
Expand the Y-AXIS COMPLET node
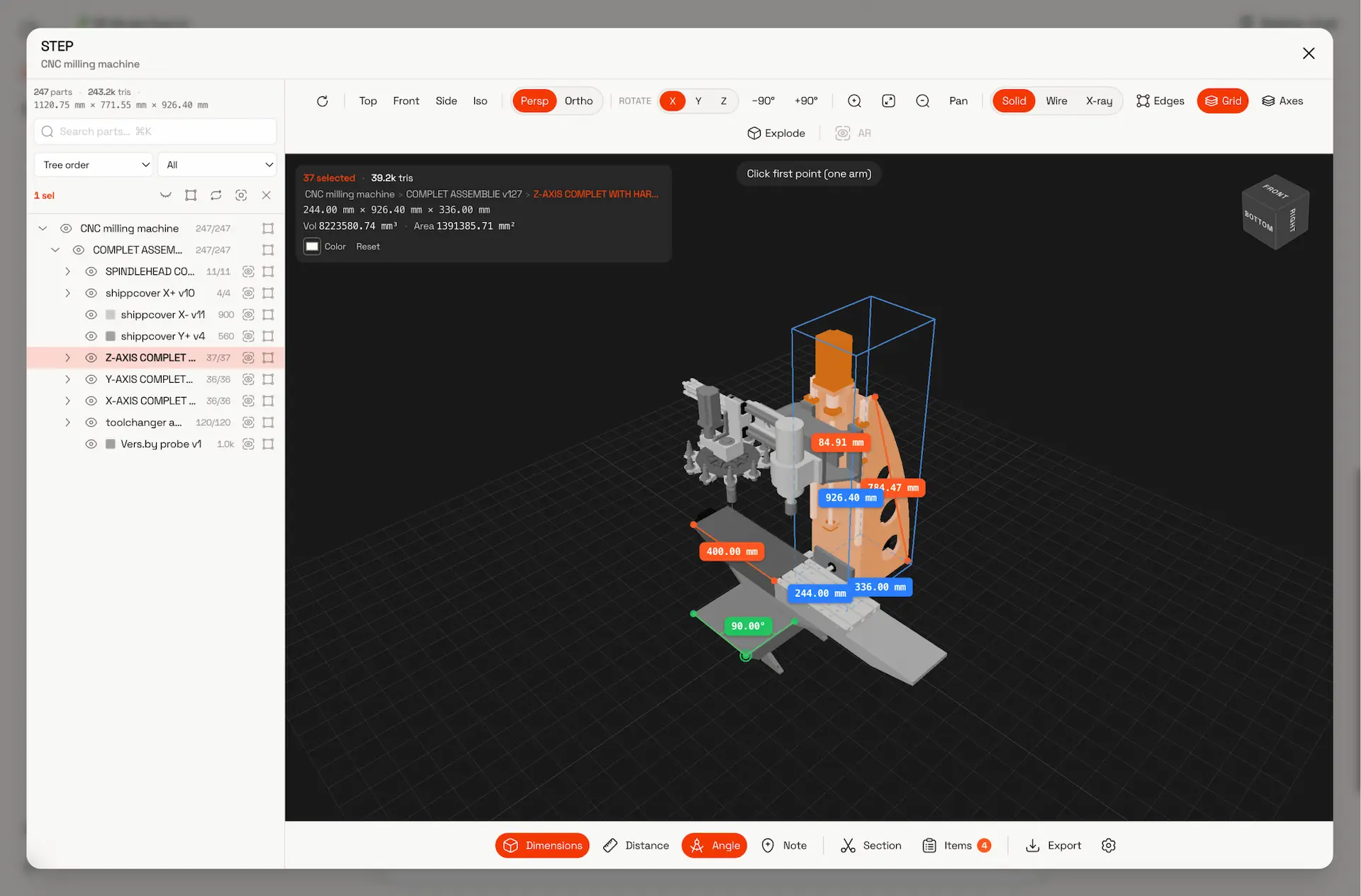pos(67,379)
